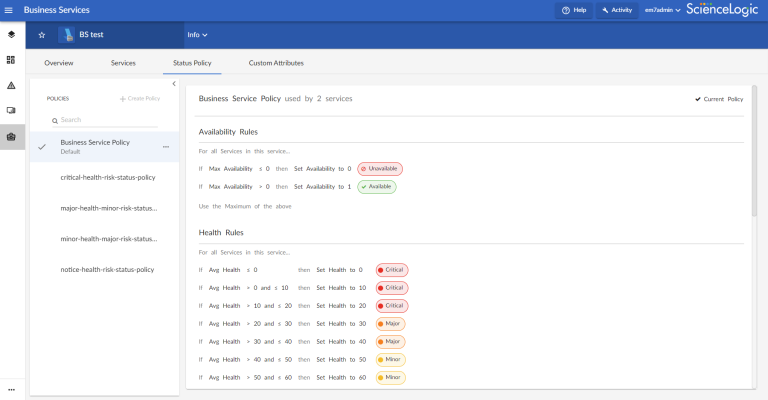Click the Devices monitor sidebar icon

11,110
